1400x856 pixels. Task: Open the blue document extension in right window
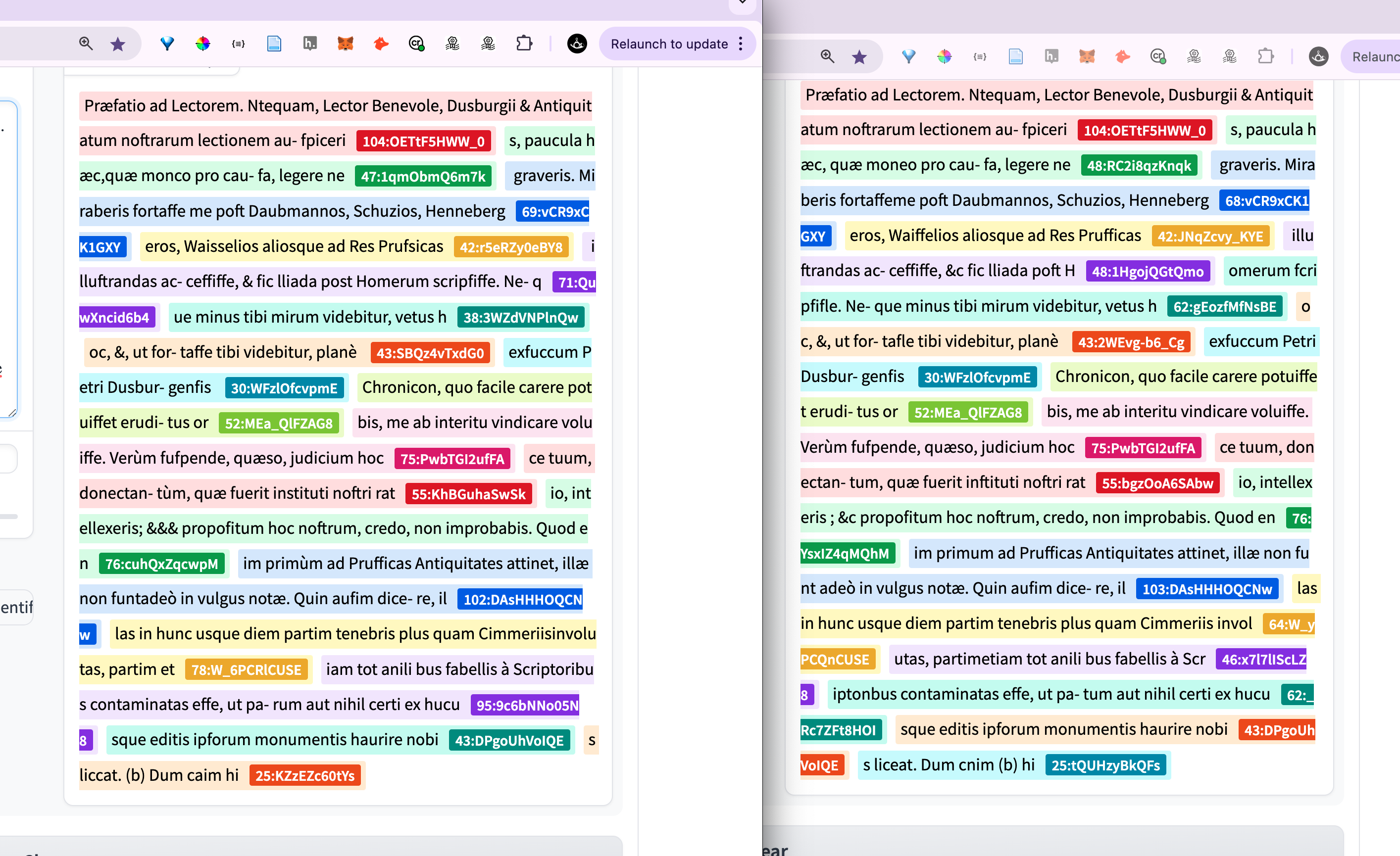coord(1016,56)
